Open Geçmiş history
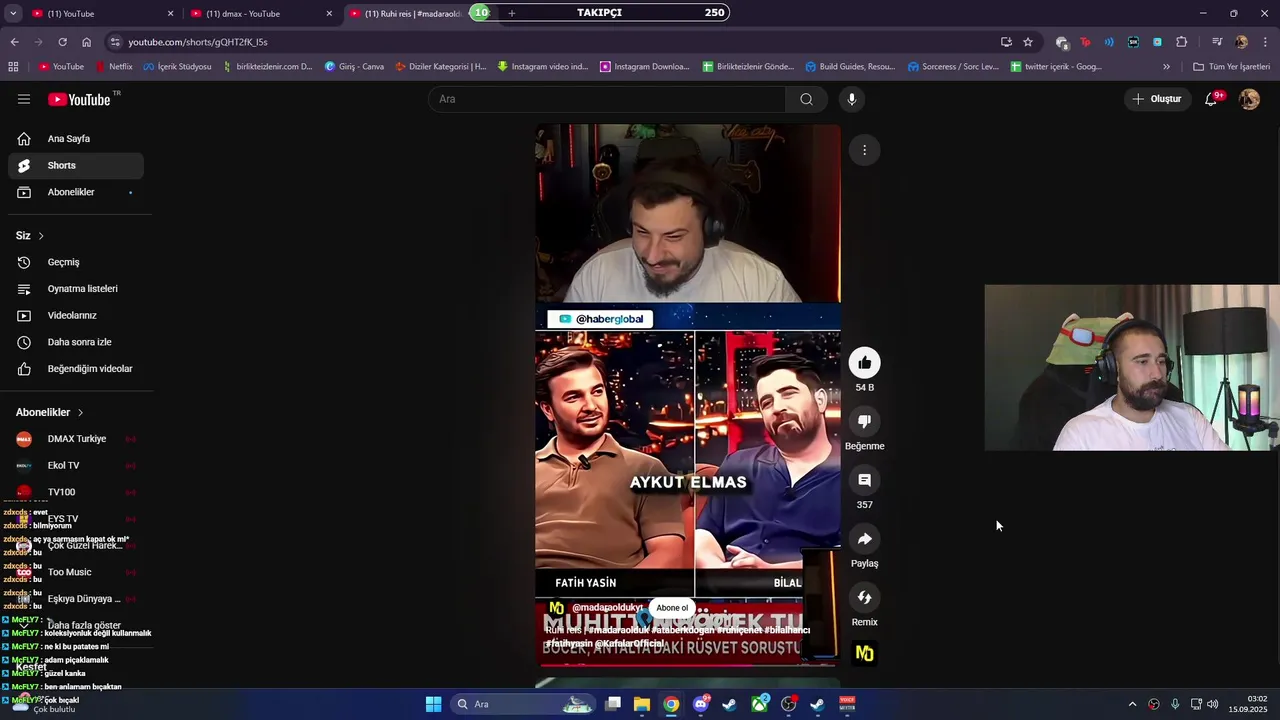 [x=76, y=262]
